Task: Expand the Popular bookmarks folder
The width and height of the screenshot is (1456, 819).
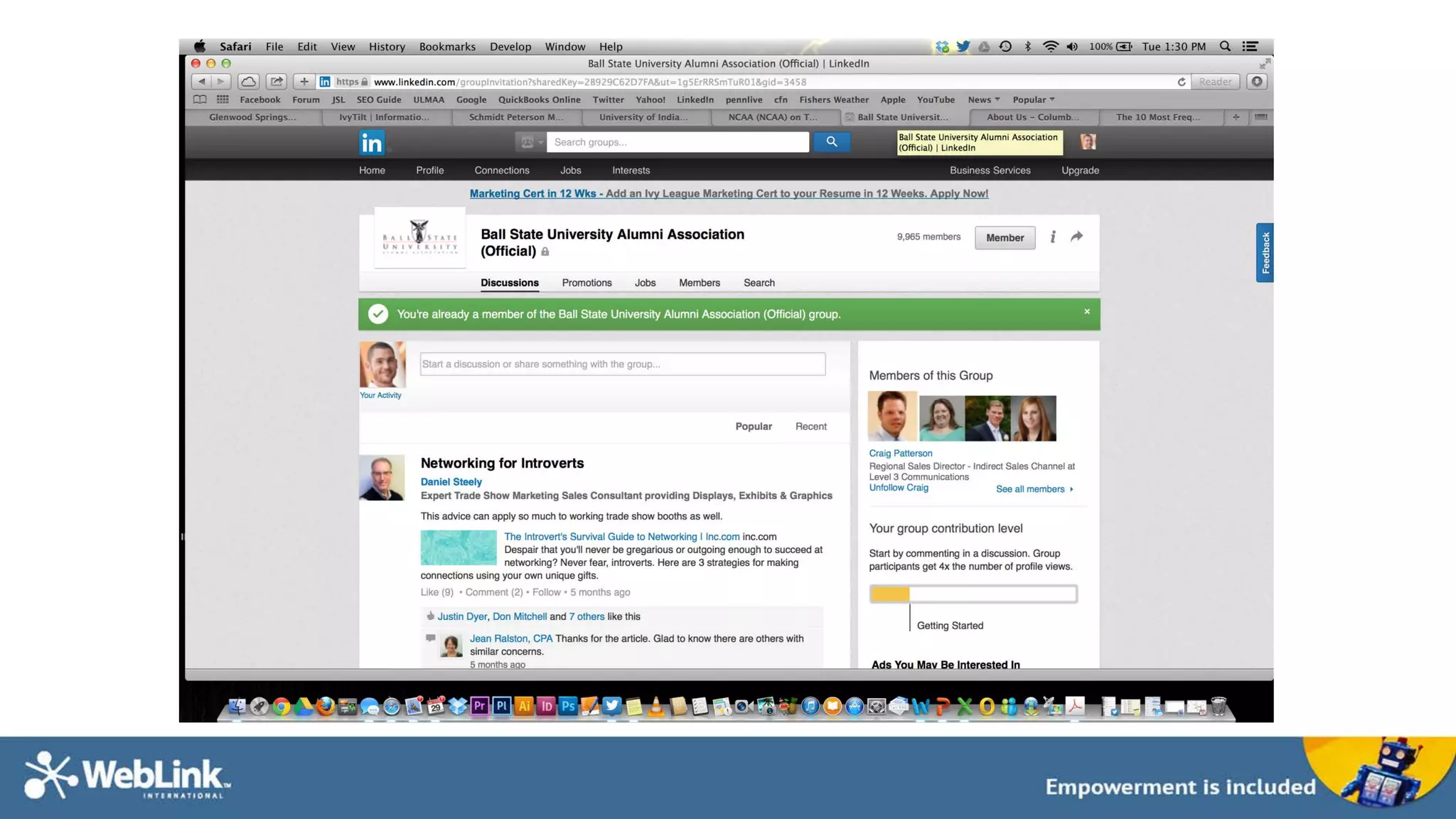Action: [1033, 100]
